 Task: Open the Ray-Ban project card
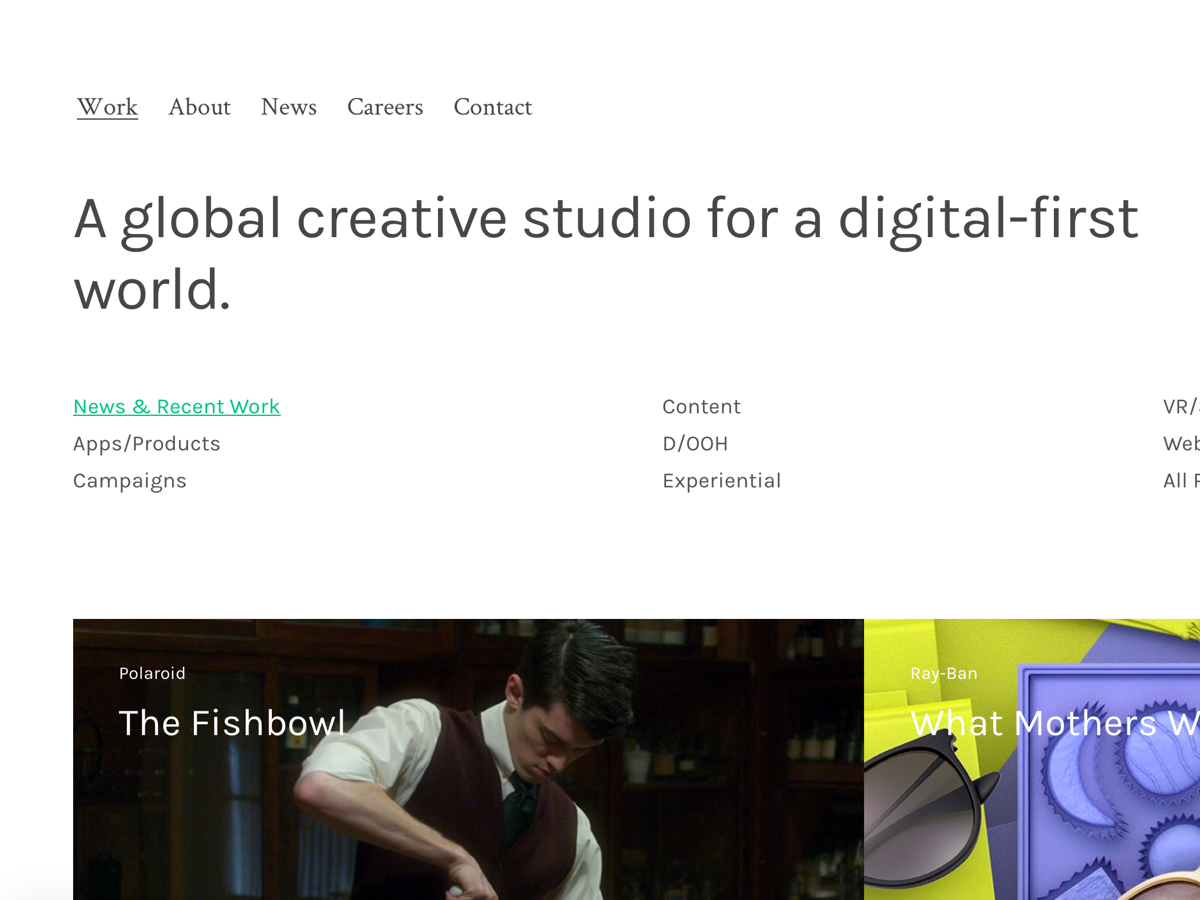(x=1032, y=760)
